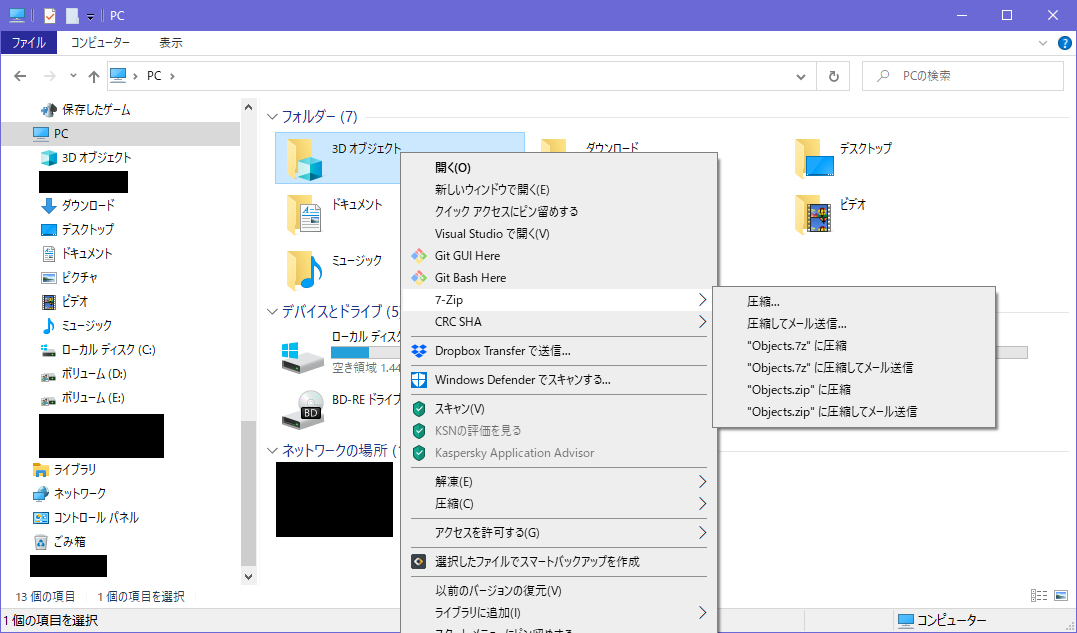1077x633 pixels.
Task: Expand the ribbon with the chevron
Action: tap(1043, 43)
